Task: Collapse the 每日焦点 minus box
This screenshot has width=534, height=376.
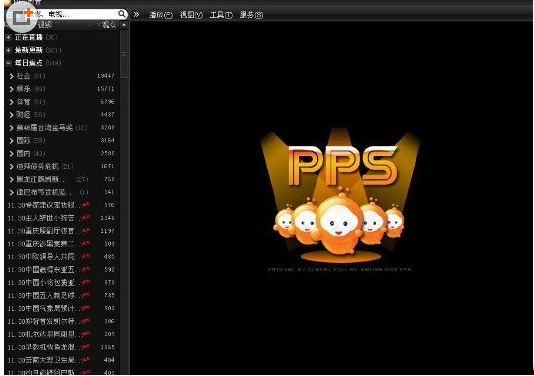Action: coord(9,63)
